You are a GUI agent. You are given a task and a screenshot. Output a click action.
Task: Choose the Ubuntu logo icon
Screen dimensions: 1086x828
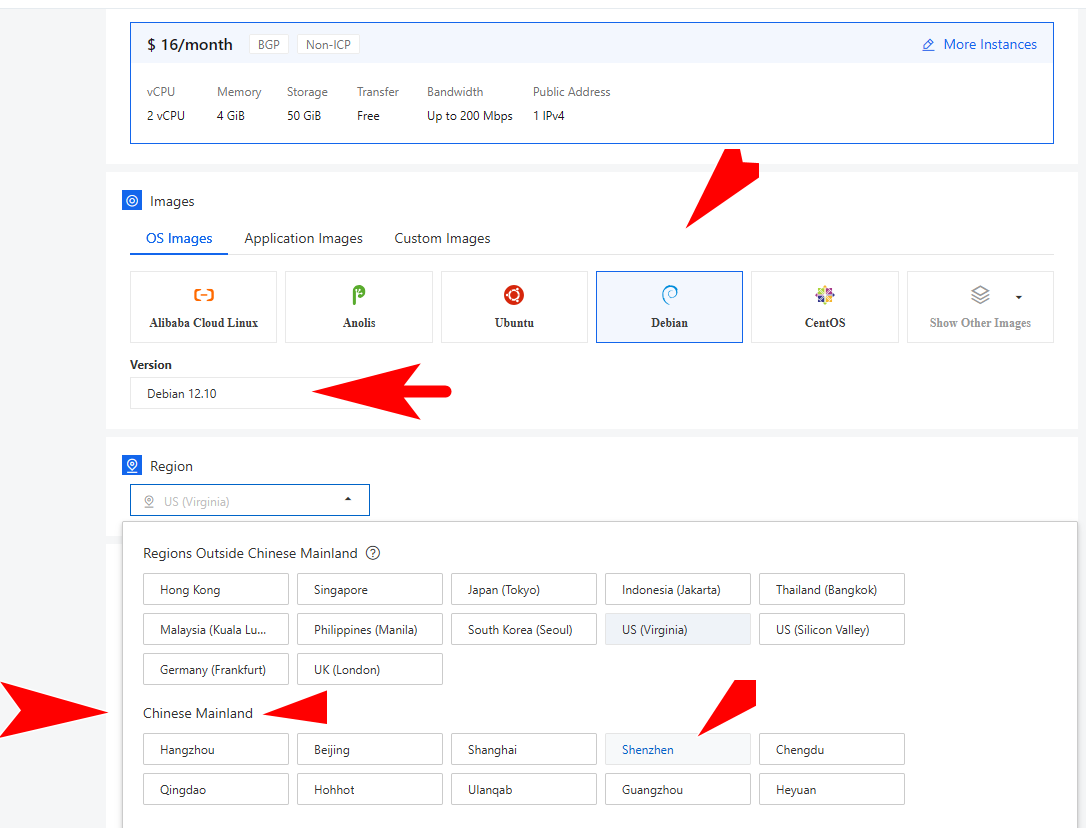click(x=514, y=295)
